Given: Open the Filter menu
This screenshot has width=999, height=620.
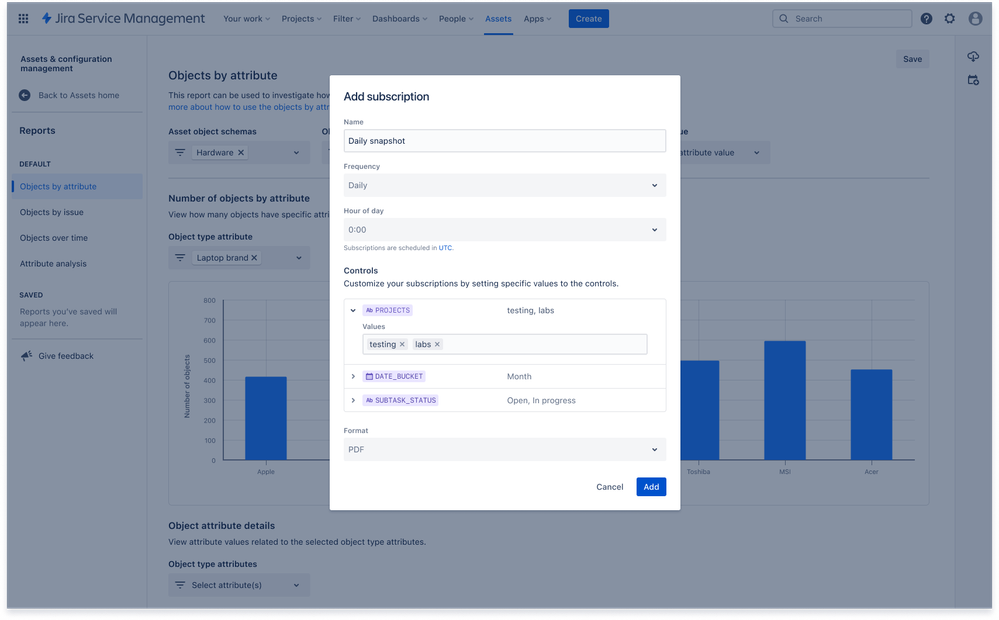Looking at the screenshot, I should [347, 18].
